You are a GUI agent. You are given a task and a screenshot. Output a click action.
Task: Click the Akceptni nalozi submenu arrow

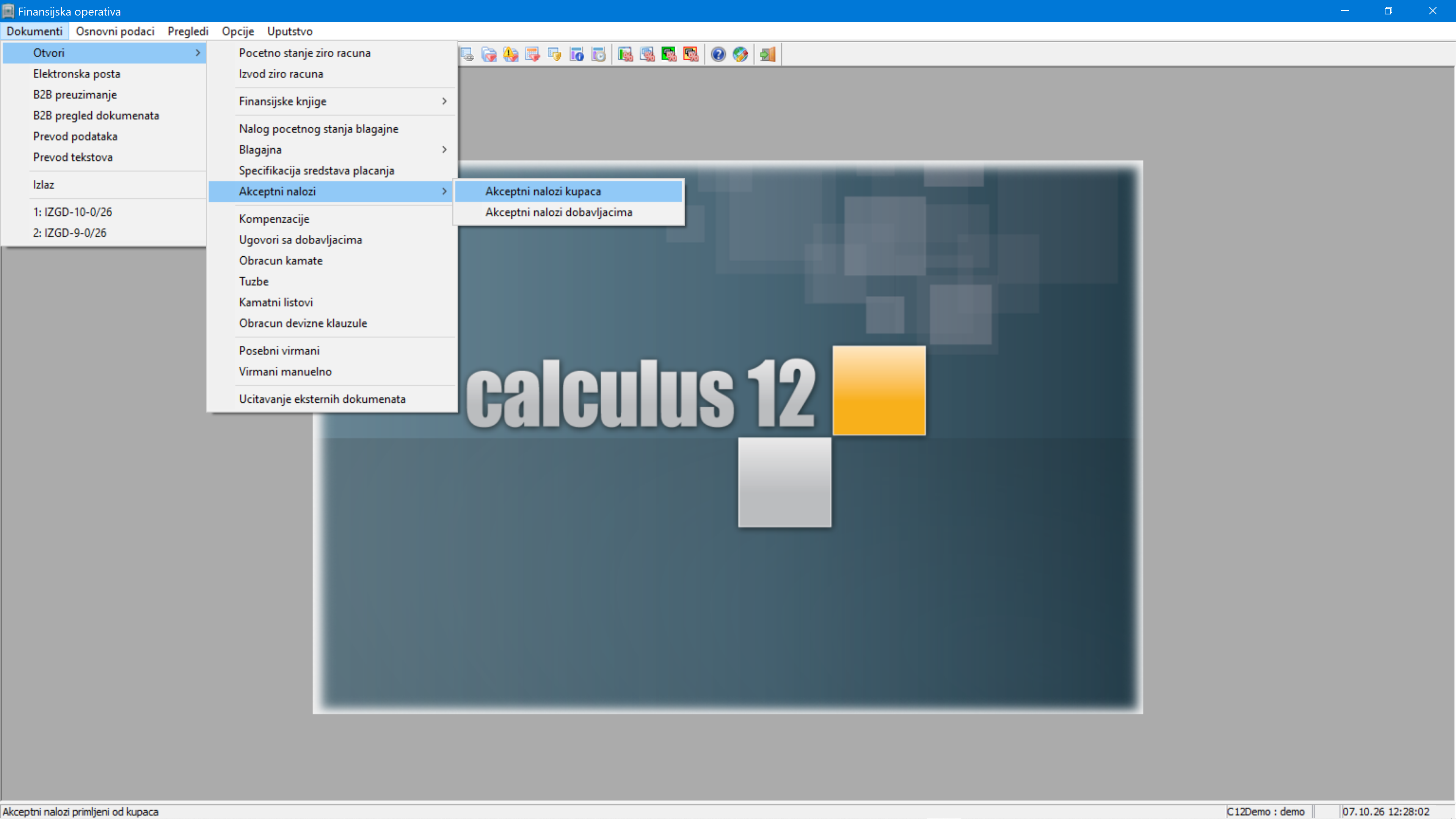coord(444,191)
